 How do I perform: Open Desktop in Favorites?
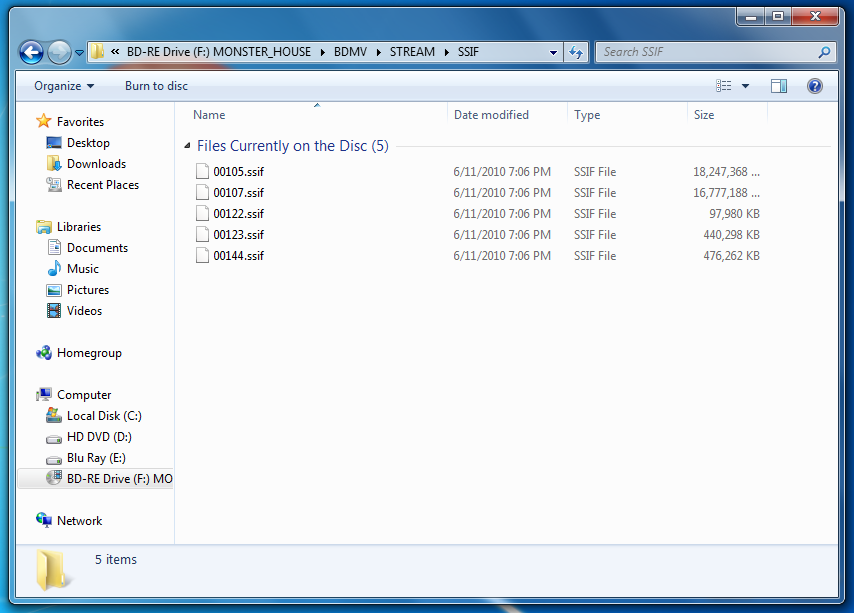click(88, 143)
